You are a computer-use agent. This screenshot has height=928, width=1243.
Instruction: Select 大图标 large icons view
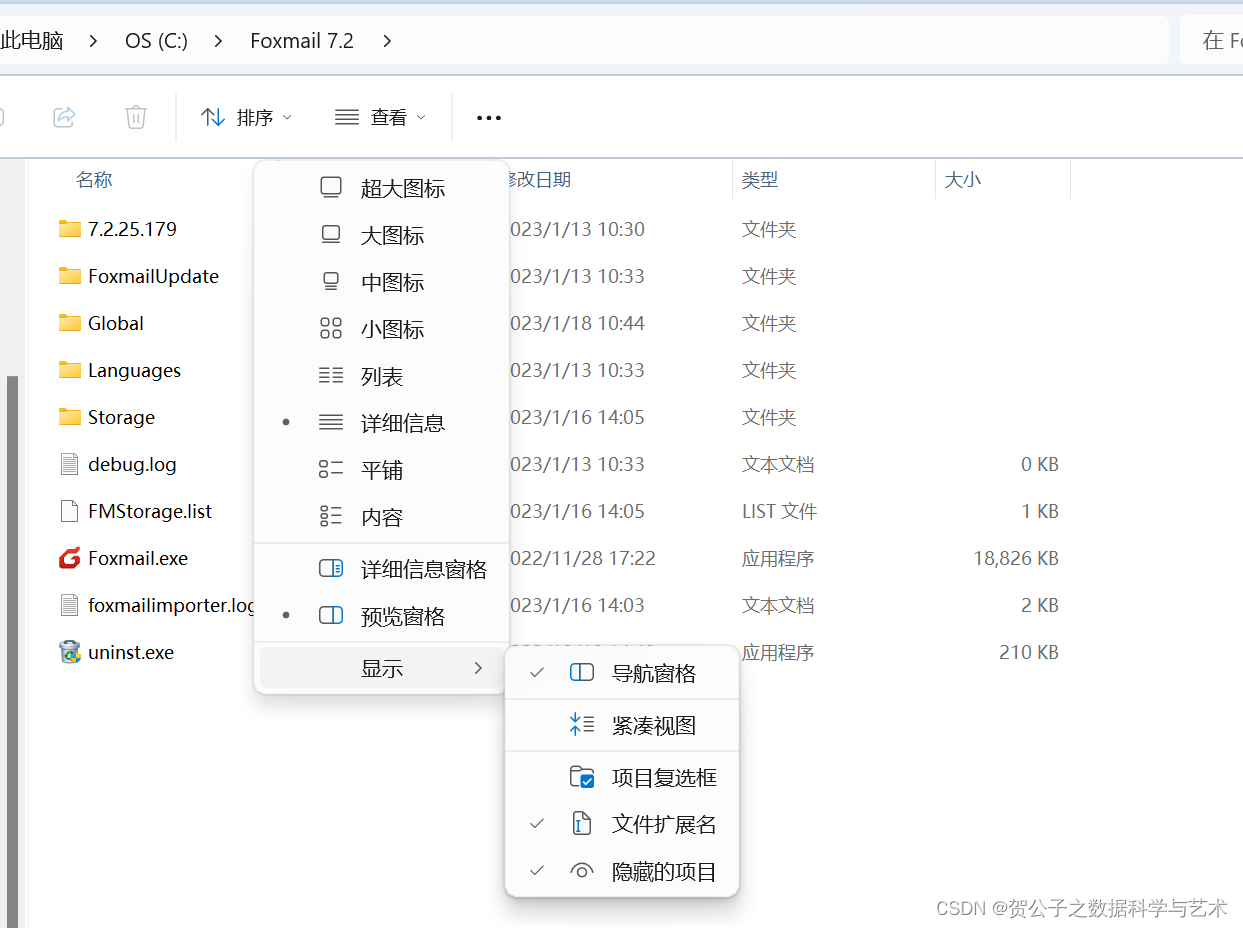tap(381, 235)
